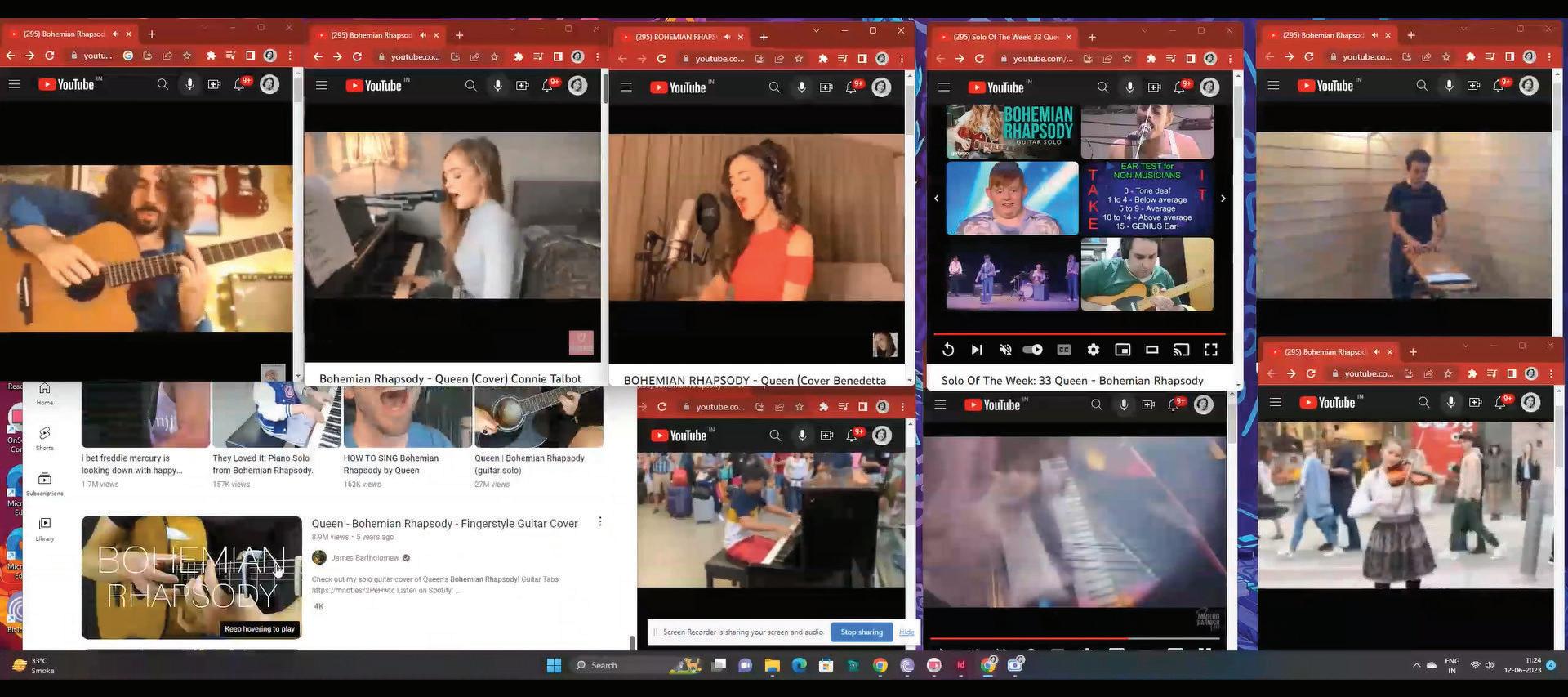Toggle Chrome side panel in Solo Of The Week window
Viewport: 1568px width, 697px height.
click(1191, 59)
